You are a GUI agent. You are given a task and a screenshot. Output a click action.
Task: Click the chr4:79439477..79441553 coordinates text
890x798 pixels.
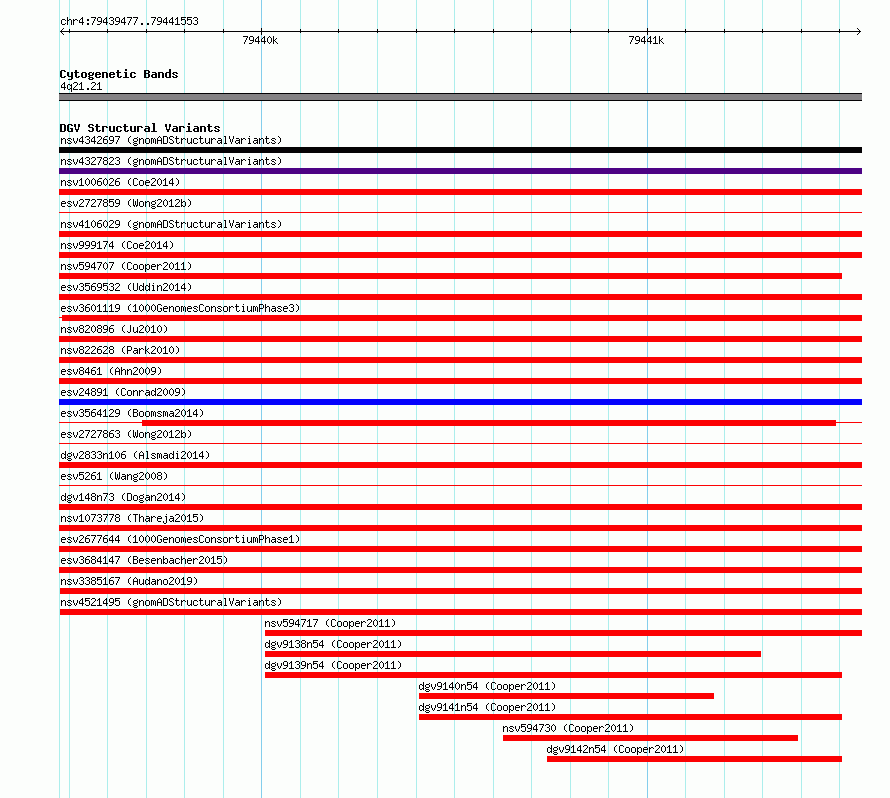pos(129,21)
